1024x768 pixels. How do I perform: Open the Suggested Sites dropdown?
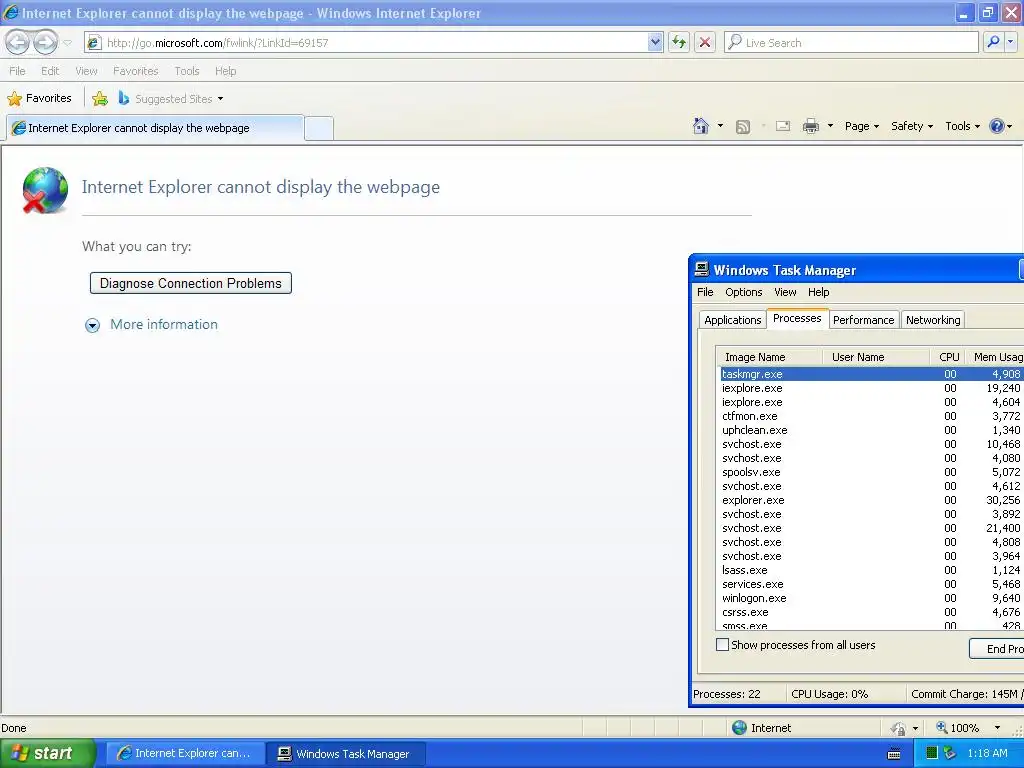click(171, 99)
